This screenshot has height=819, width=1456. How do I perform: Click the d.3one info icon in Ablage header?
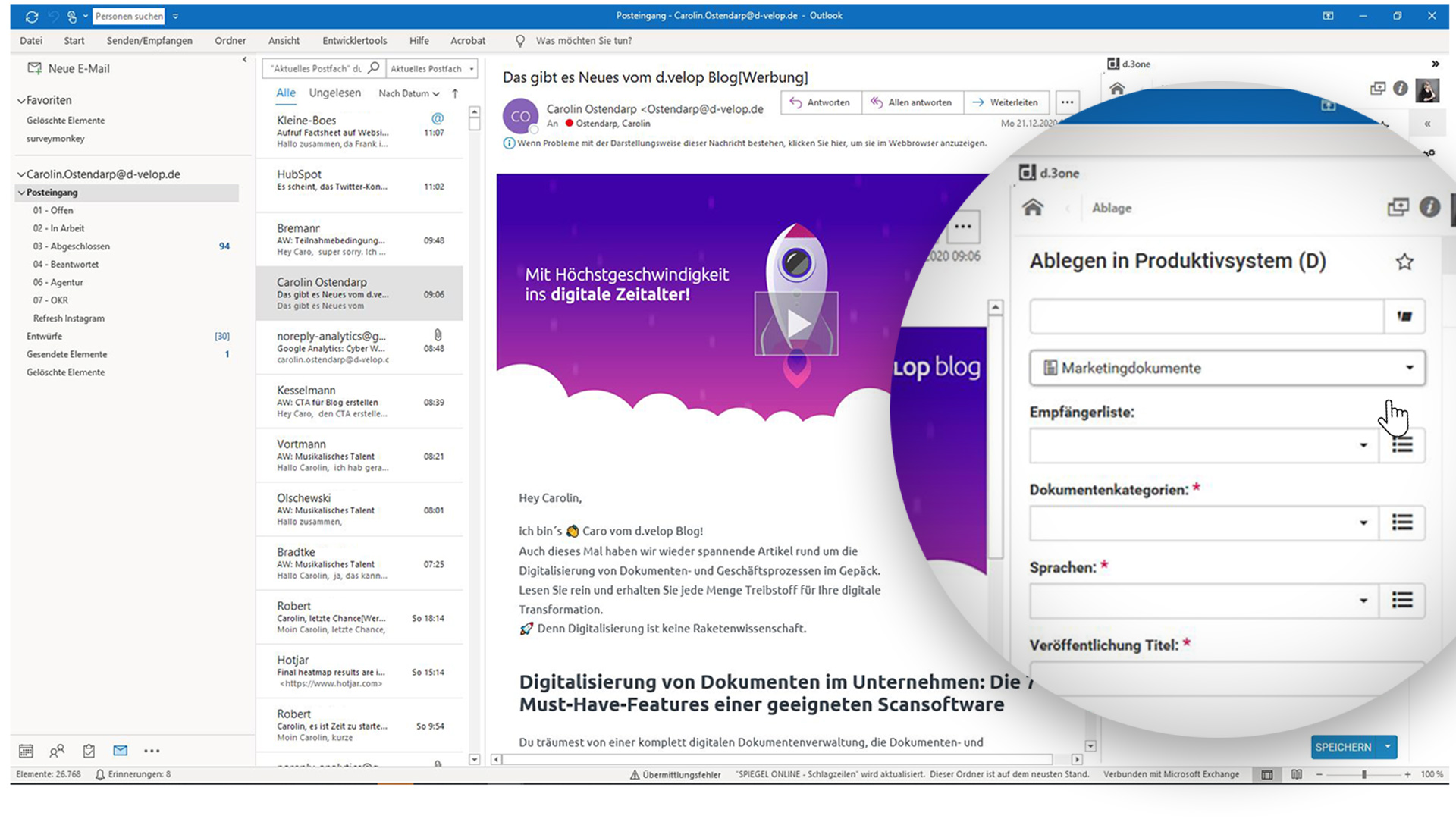[1429, 207]
